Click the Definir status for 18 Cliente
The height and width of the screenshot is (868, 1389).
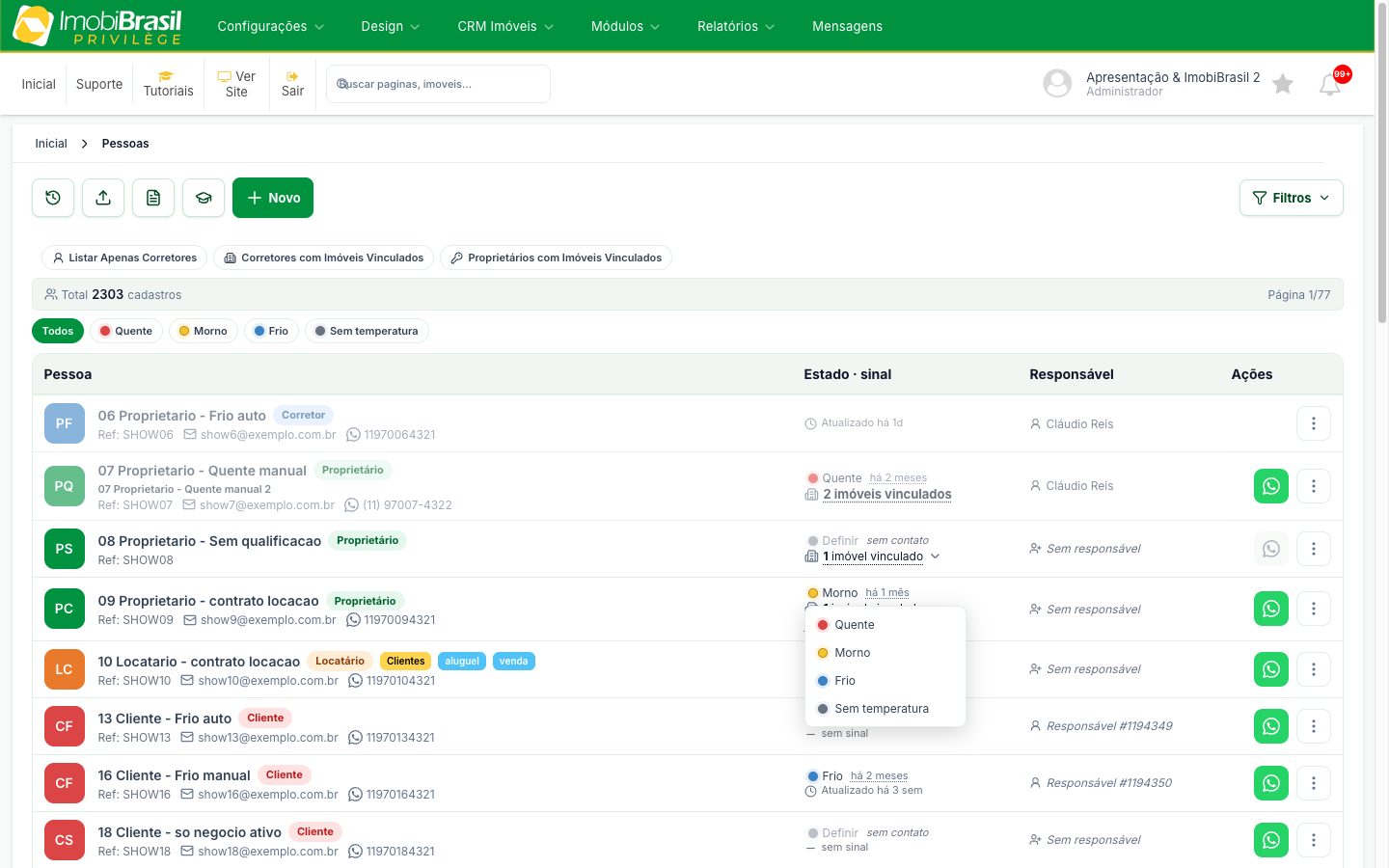point(833,833)
